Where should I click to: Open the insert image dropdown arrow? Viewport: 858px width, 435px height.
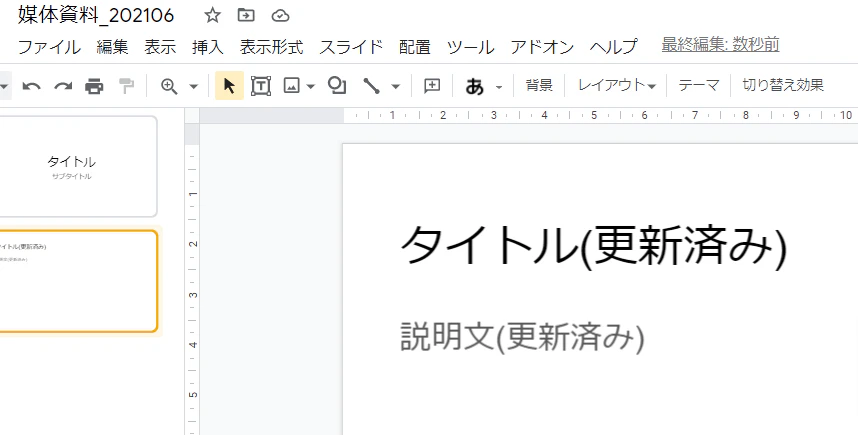pos(311,86)
